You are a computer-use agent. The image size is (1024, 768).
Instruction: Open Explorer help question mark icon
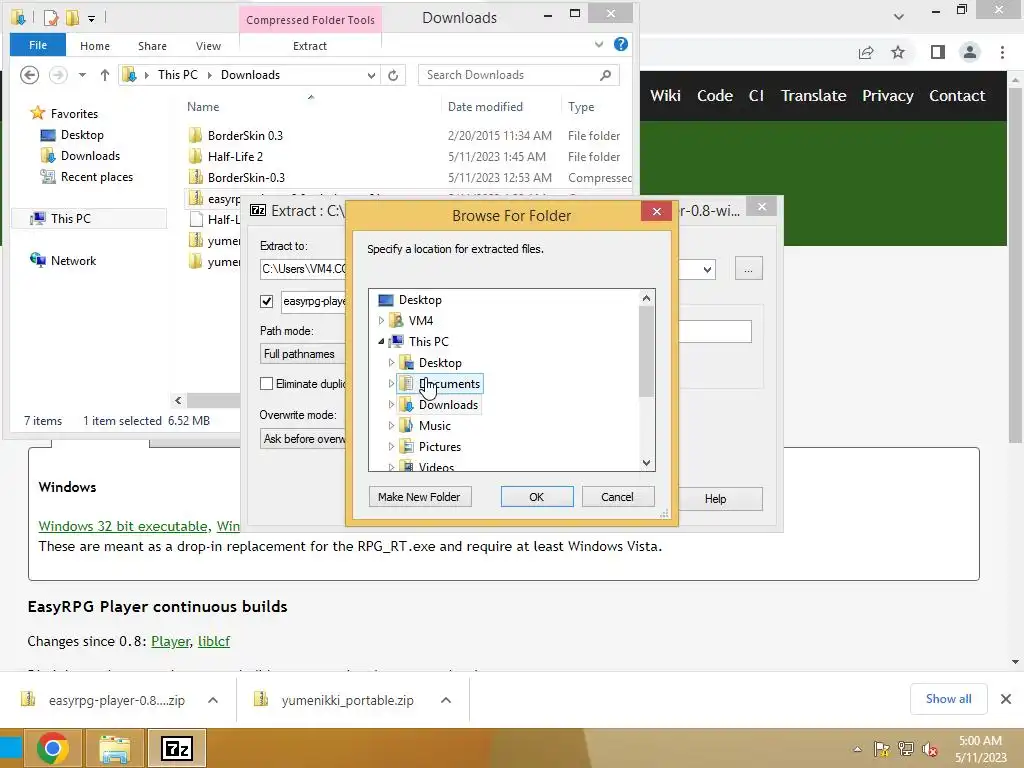(x=621, y=44)
